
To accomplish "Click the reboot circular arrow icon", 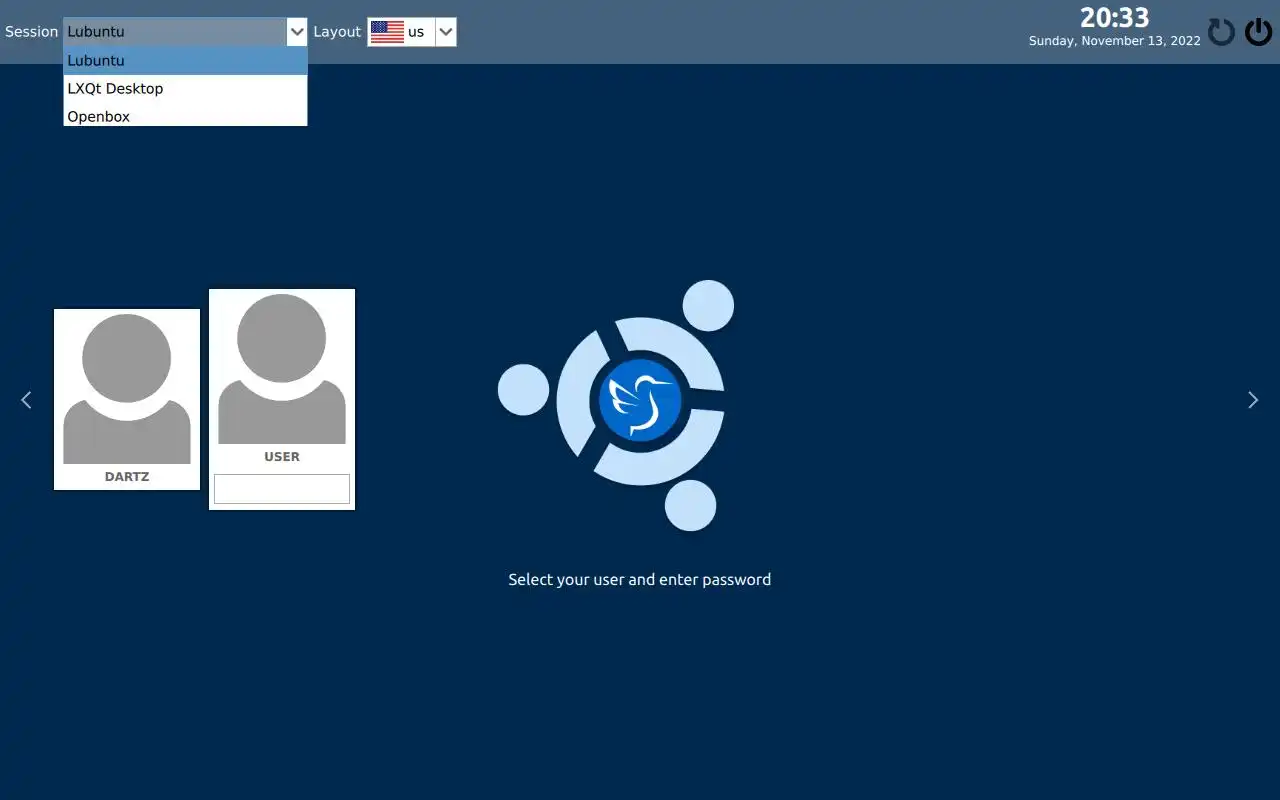I will tap(1221, 32).
